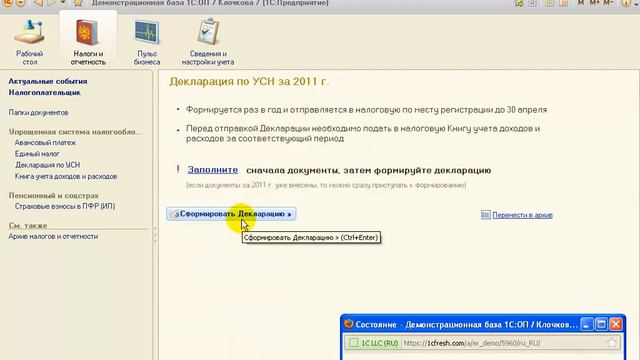Close the Состояние browser window
The width and height of the screenshot is (640, 360).
tap(616, 324)
